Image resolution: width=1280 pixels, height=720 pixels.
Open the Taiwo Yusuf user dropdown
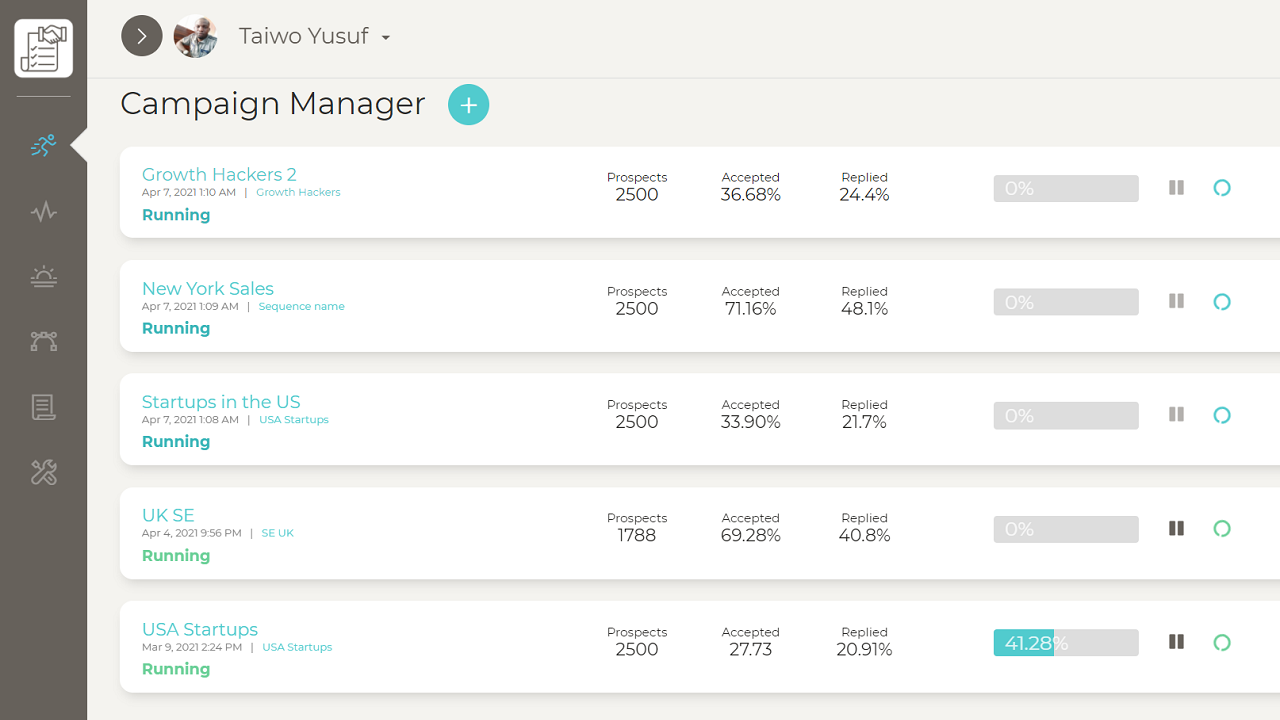click(x=303, y=37)
